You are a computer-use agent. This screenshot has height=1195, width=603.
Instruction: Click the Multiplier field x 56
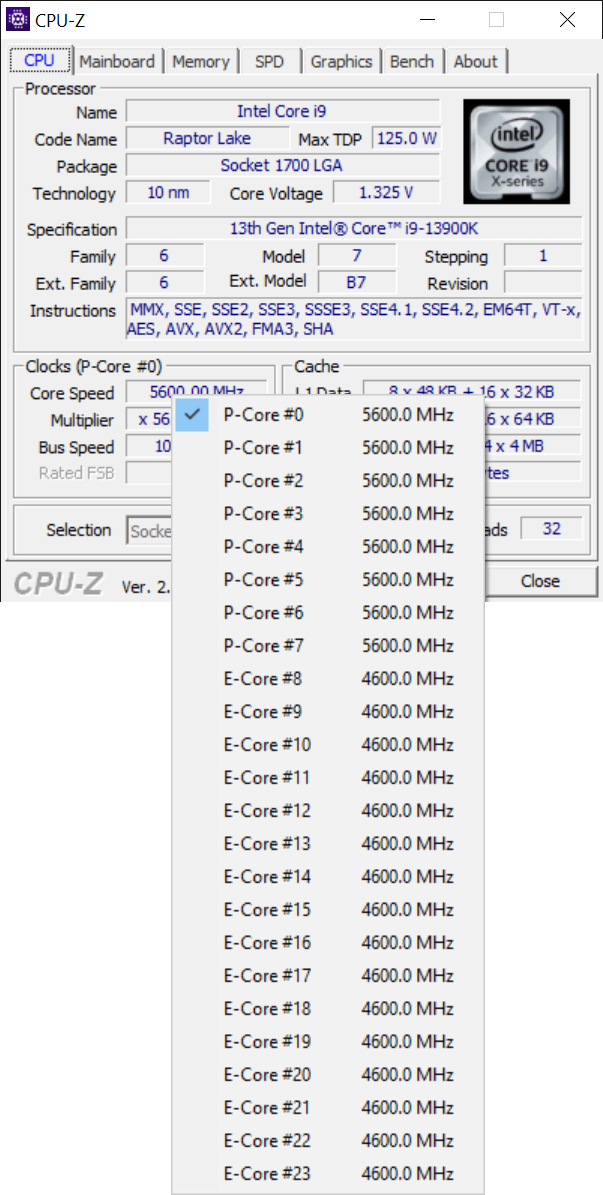point(150,420)
